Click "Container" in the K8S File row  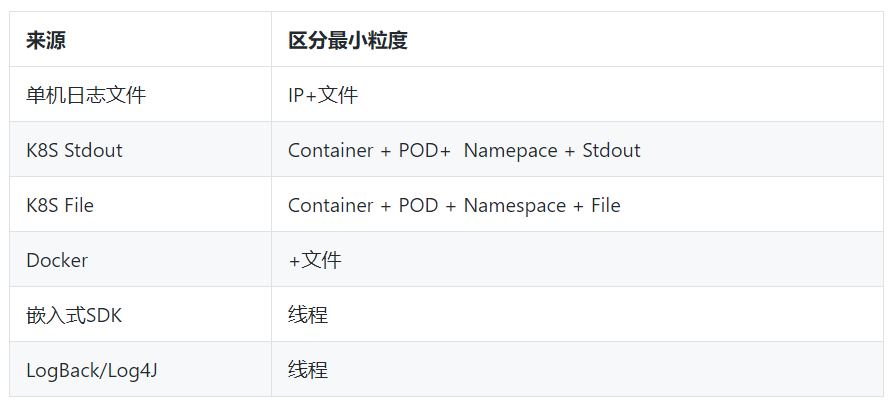pos(330,205)
